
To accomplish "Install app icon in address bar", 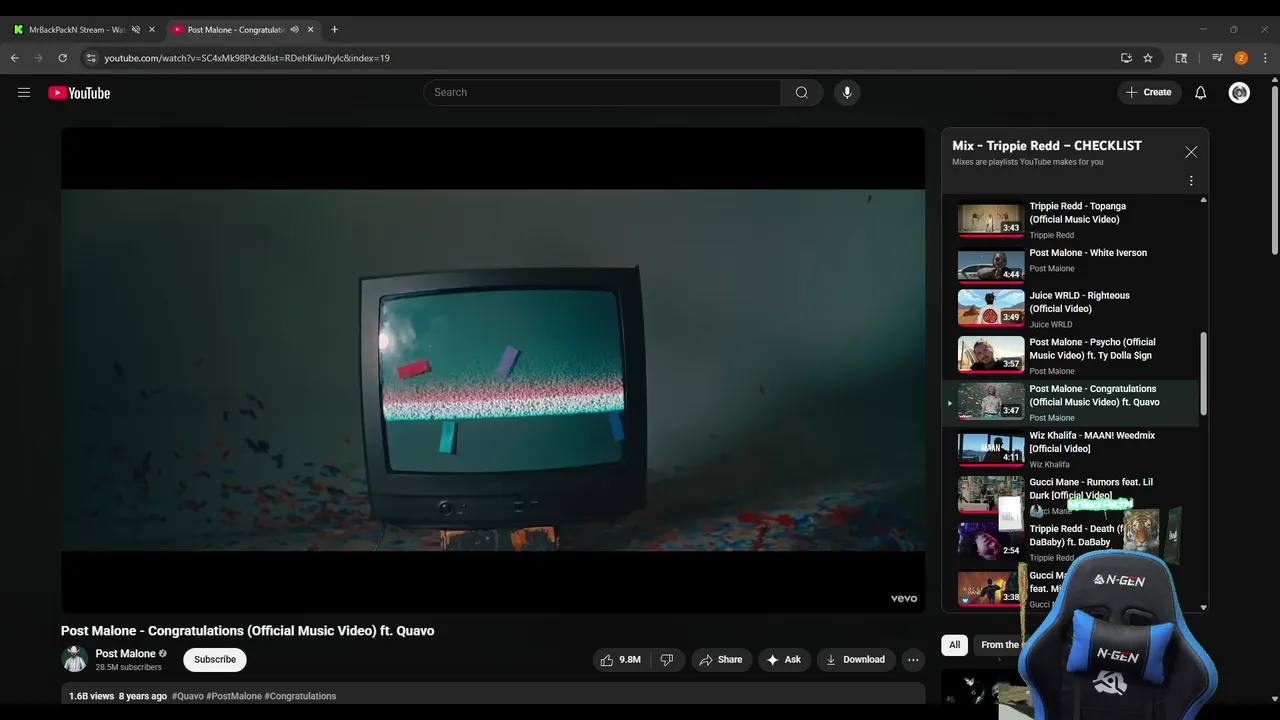I will 1126,58.
